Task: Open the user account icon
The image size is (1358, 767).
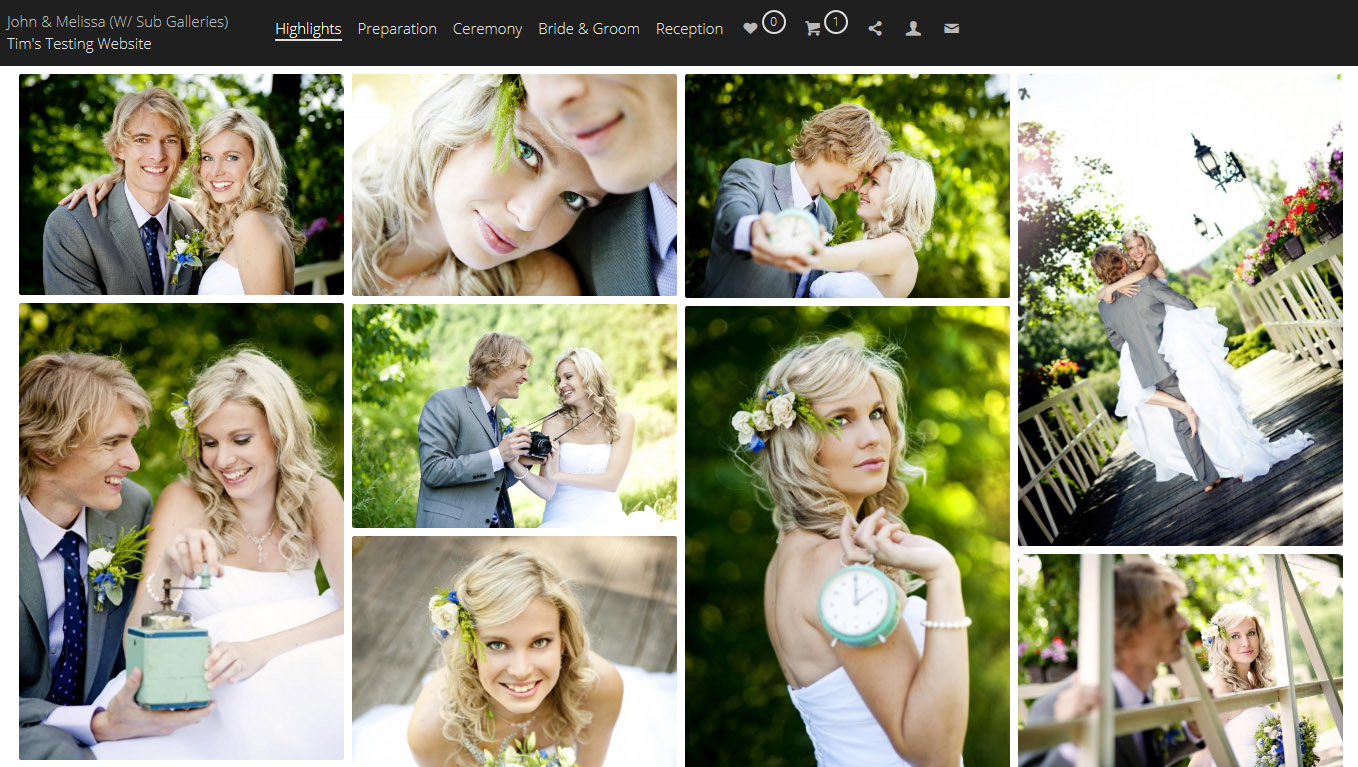Action: point(913,29)
